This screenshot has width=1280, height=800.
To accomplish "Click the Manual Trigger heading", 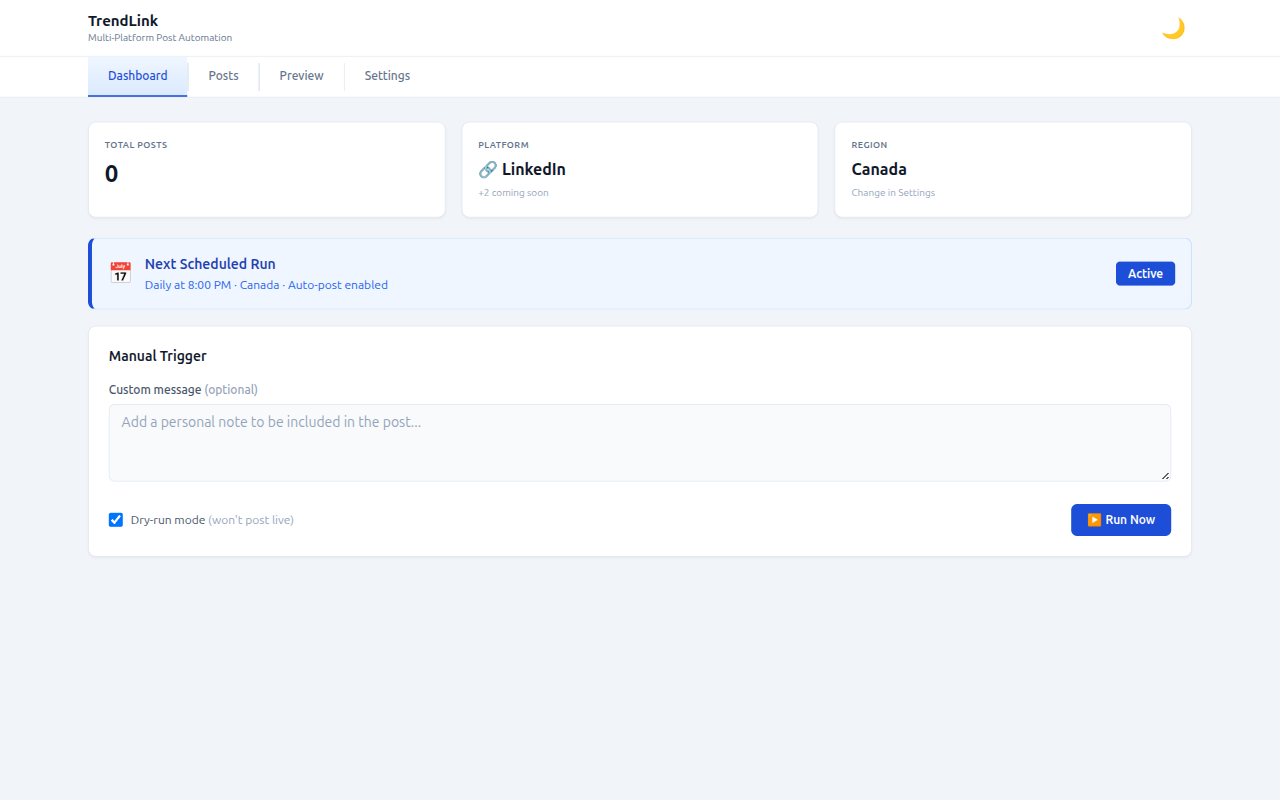I will 158,356.
